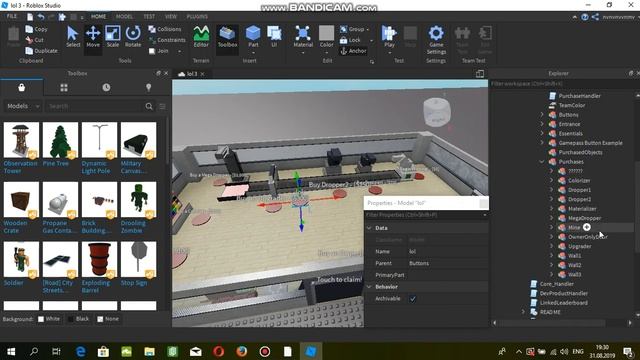Expand the Essentials model in Explorer

tap(542, 133)
